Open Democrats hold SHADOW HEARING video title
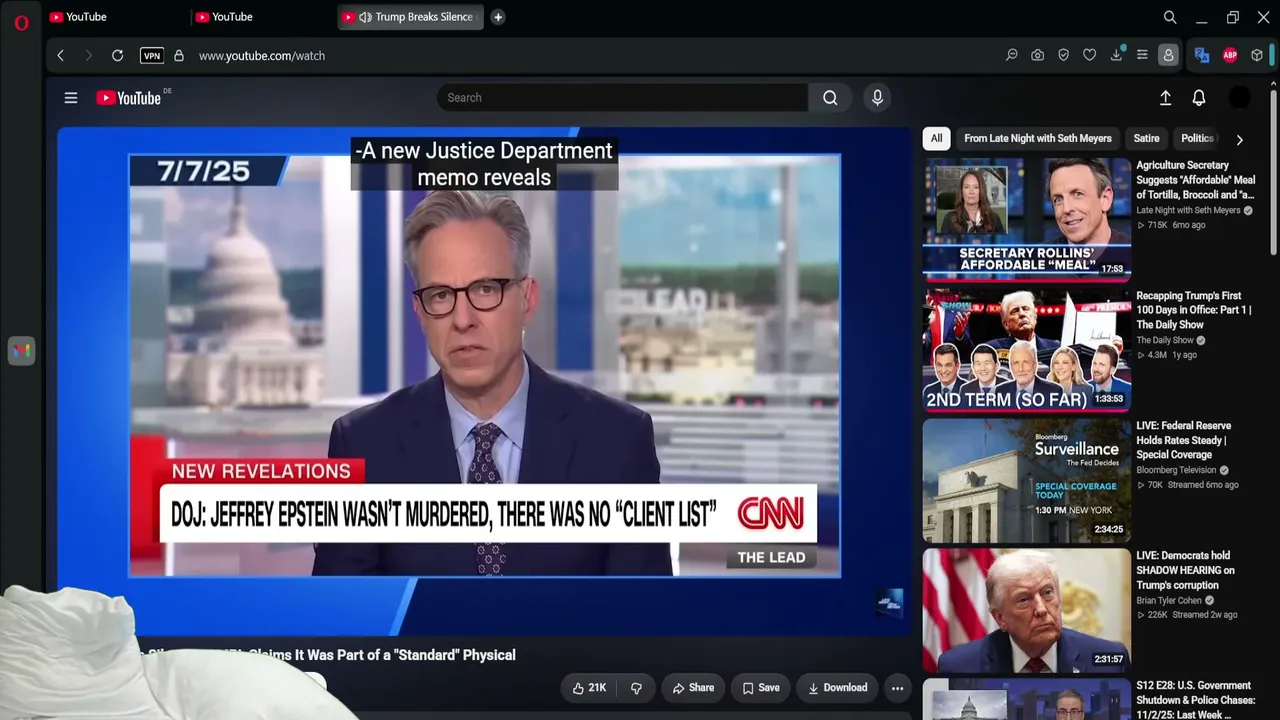This screenshot has width=1280, height=720. 1185,570
